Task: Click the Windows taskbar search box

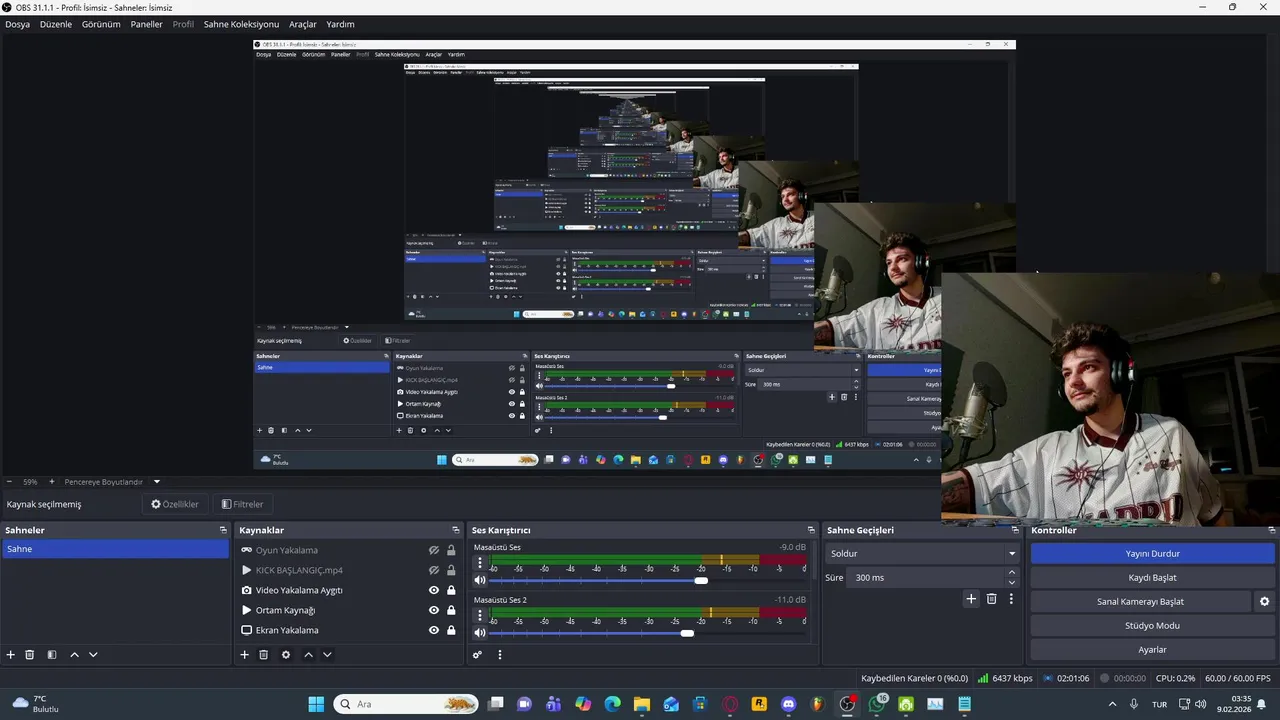Action: click(x=406, y=704)
